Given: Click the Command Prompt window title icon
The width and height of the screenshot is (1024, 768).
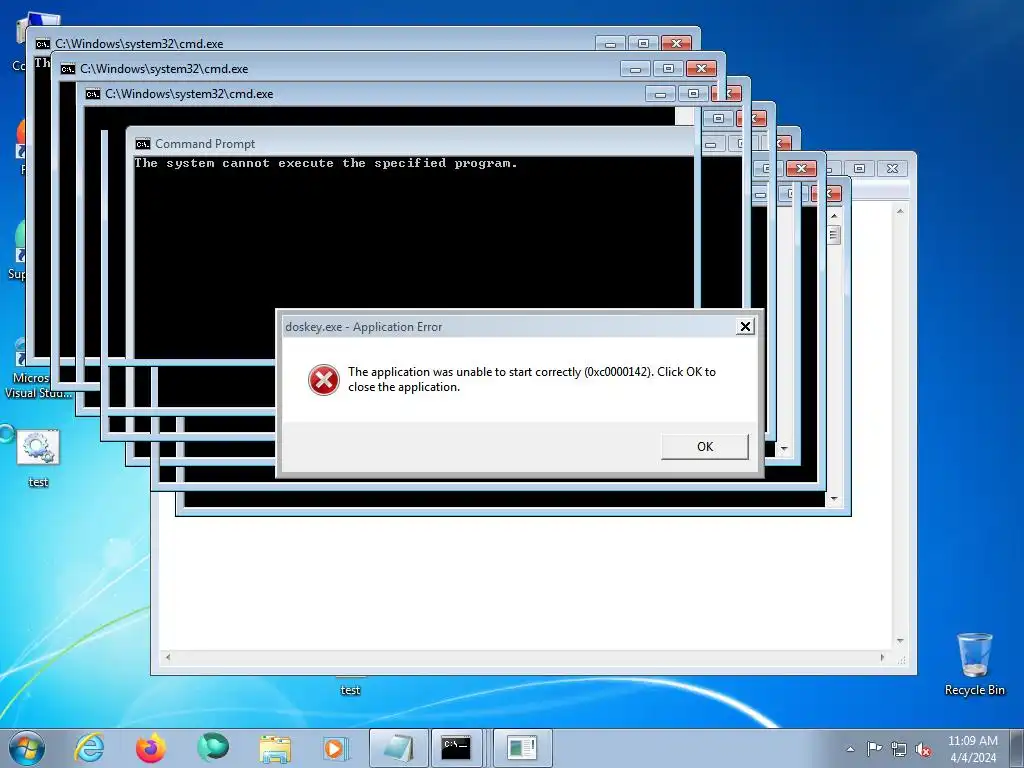Looking at the screenshot, I should [142, 144].
